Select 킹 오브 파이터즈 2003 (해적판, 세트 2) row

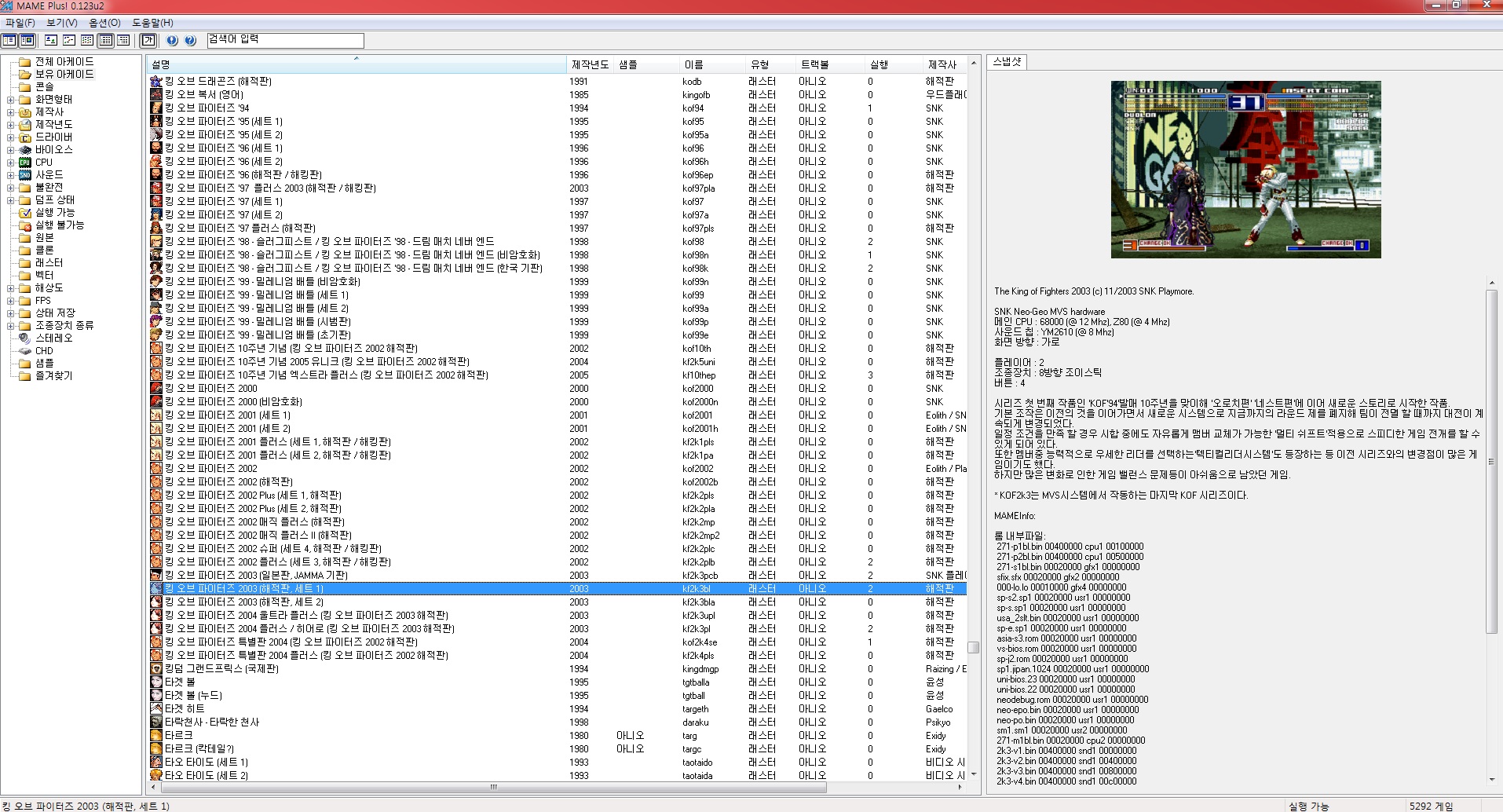(x=558, y=602)
